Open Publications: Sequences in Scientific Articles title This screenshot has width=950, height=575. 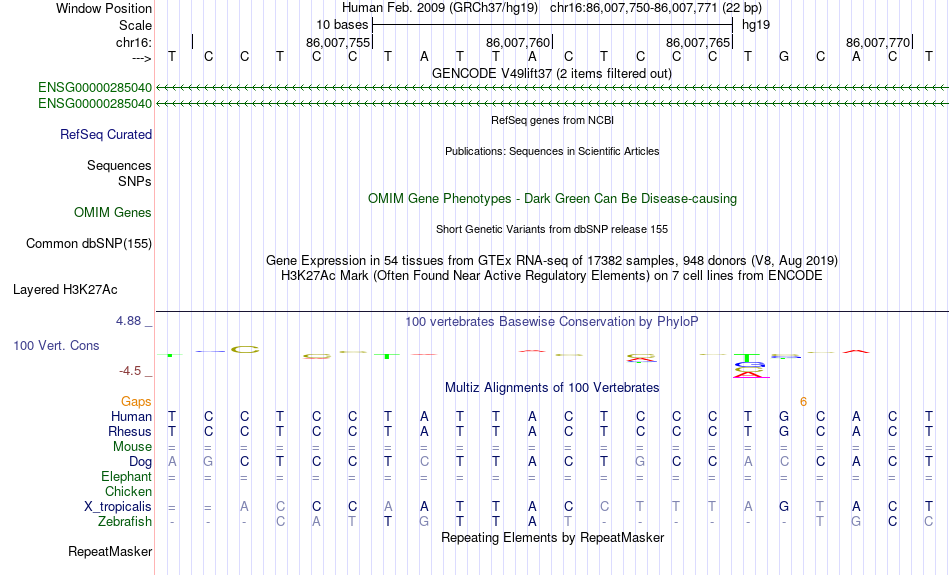pos(552,151)
